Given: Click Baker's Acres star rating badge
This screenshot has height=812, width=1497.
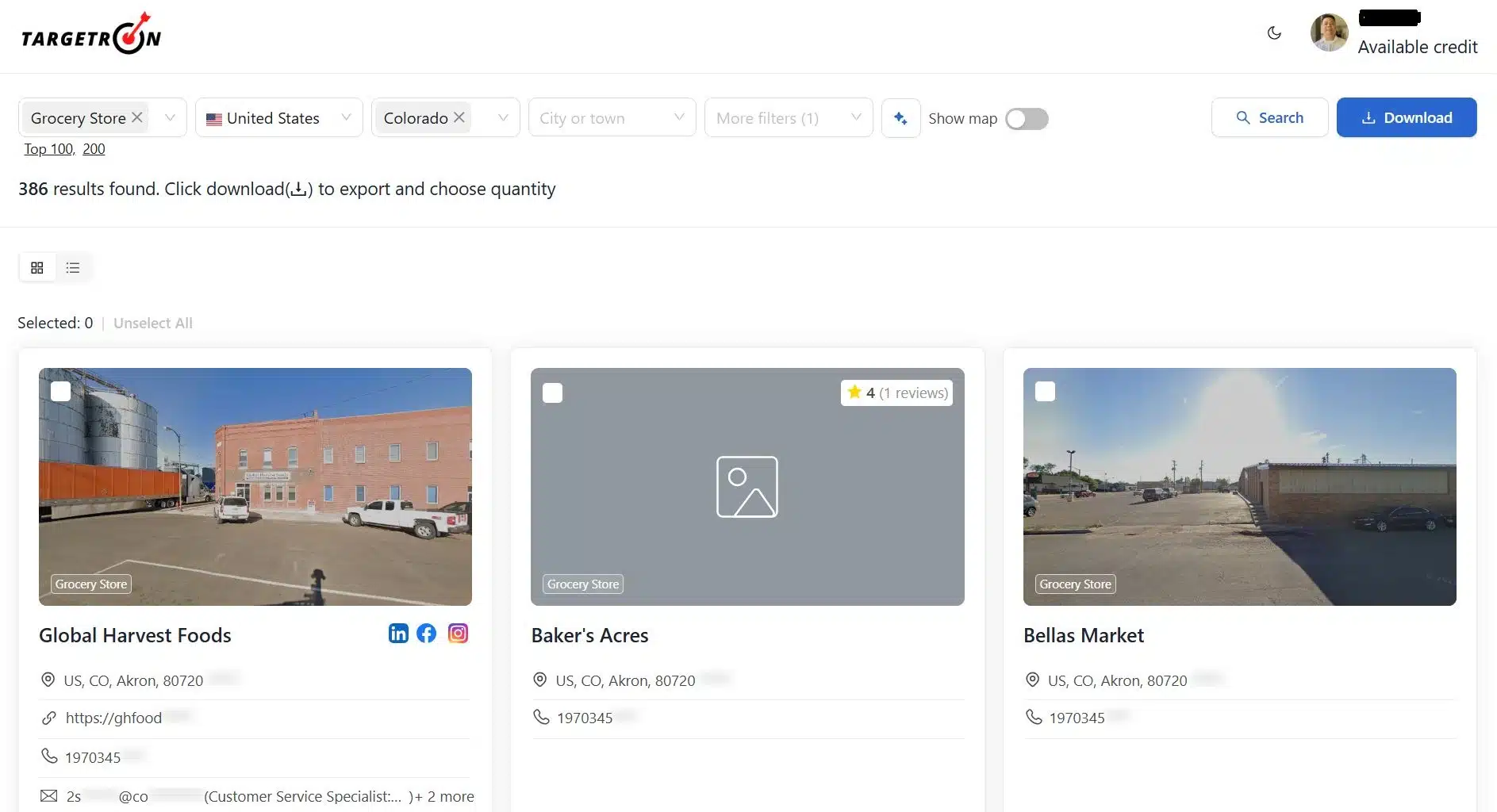Looking at the screenshot, I should tap(896, 393).
